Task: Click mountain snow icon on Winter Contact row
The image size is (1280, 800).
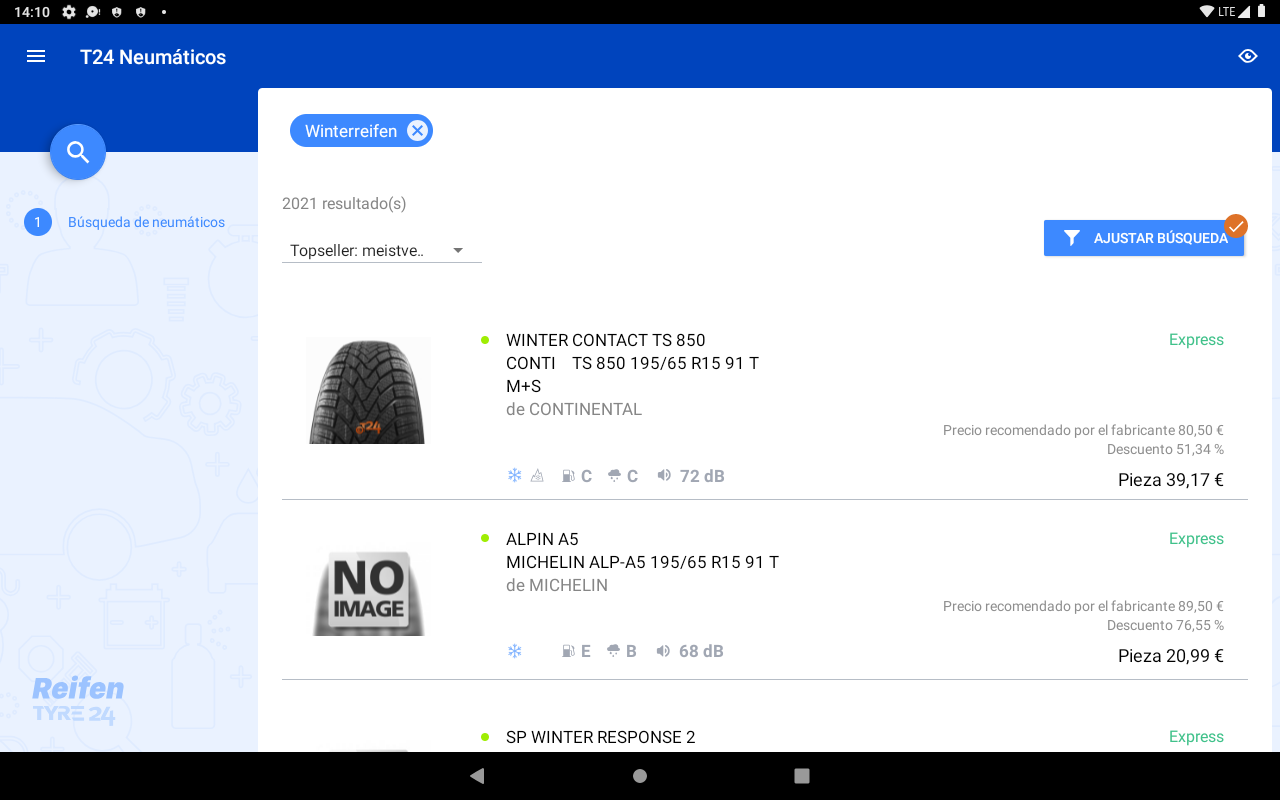Action: coord(537,476)
